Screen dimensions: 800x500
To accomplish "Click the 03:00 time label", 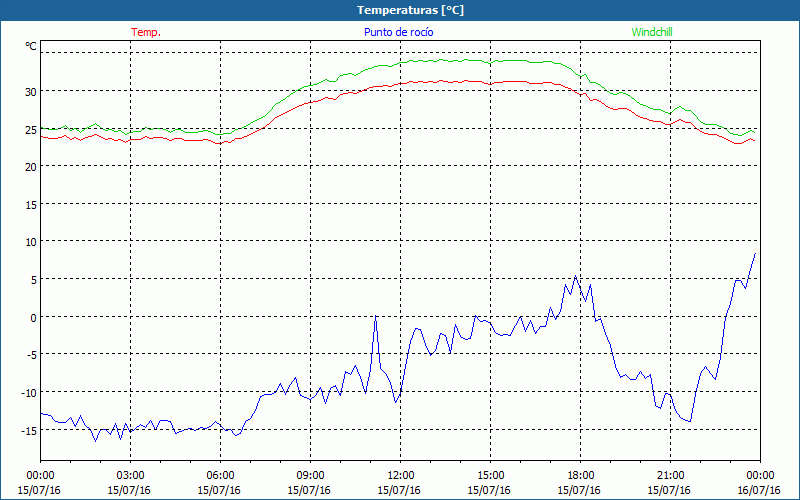I will (x=130, y=476).
